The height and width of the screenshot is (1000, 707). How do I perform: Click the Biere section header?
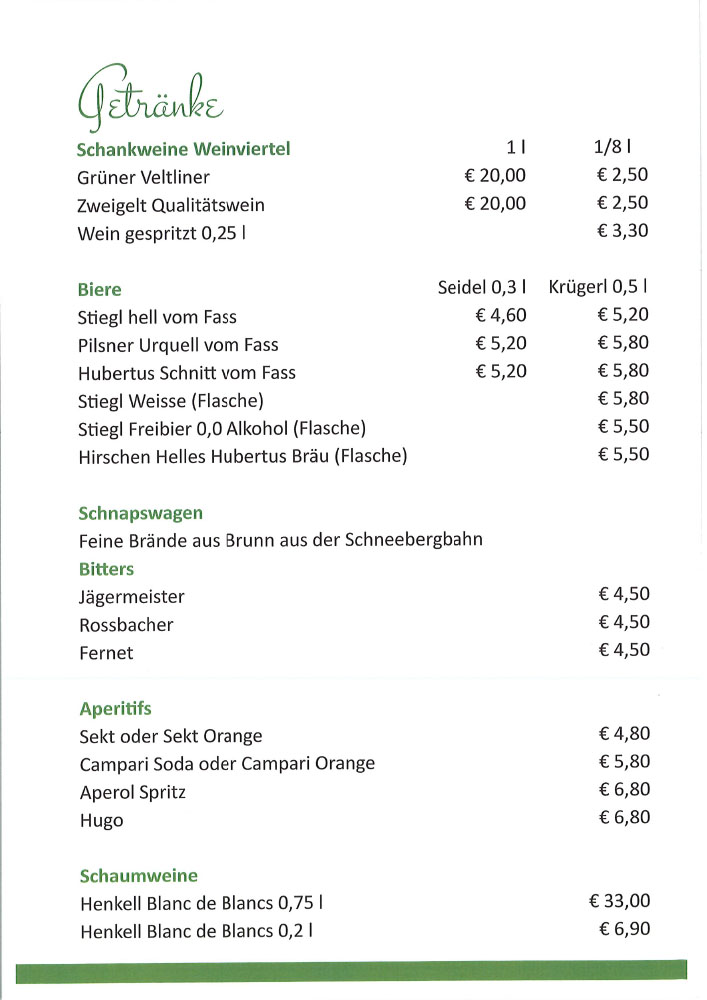pyautogui.click(x=99, y=290)
